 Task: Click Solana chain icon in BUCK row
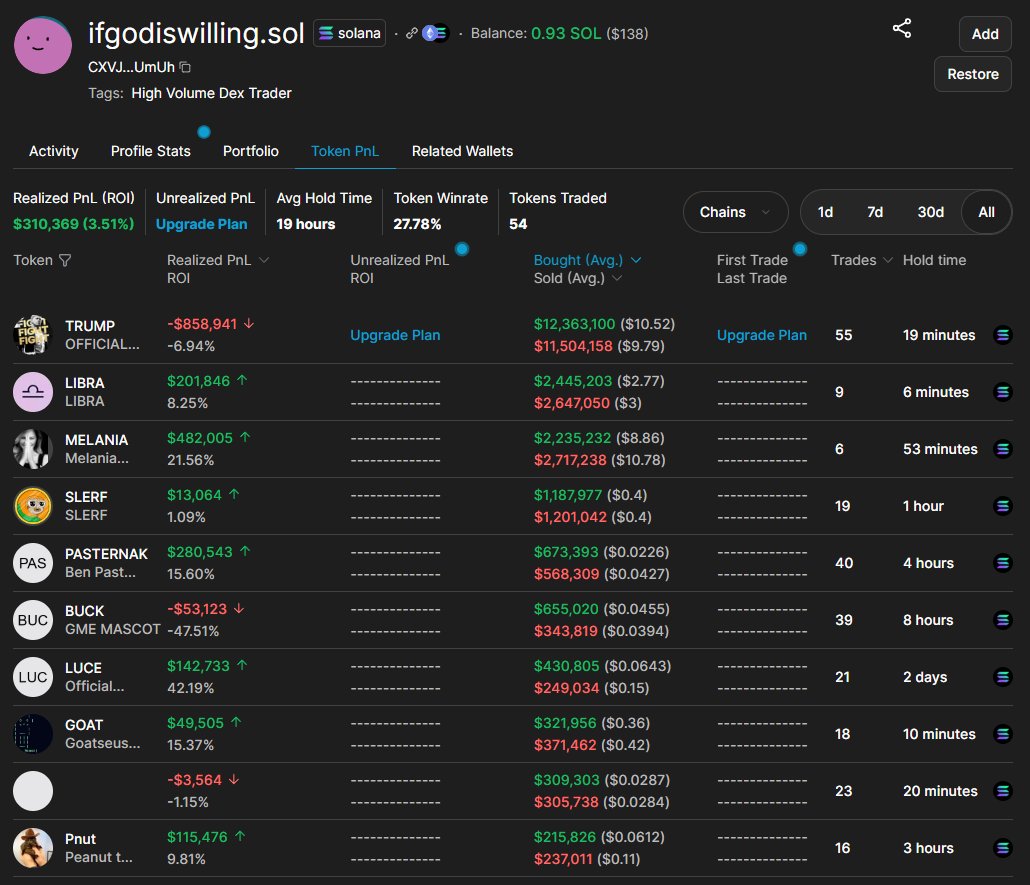(1002, 620)
